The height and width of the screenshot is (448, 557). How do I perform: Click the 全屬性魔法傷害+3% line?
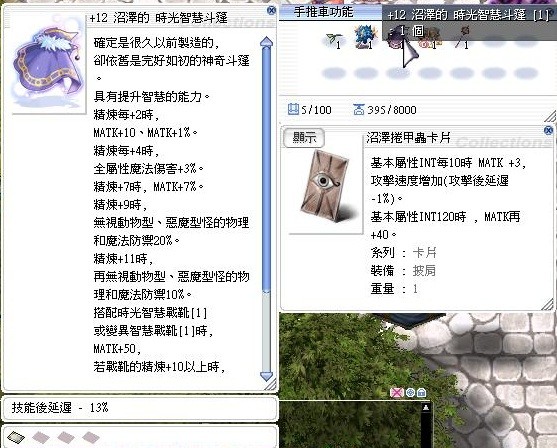[x=148, y=168]
